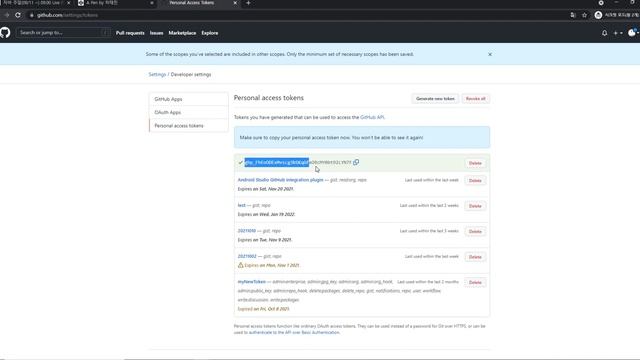This screenshot has width=640, height=360.
Task: Delete the 20211002 token
Action: [475, 257]
